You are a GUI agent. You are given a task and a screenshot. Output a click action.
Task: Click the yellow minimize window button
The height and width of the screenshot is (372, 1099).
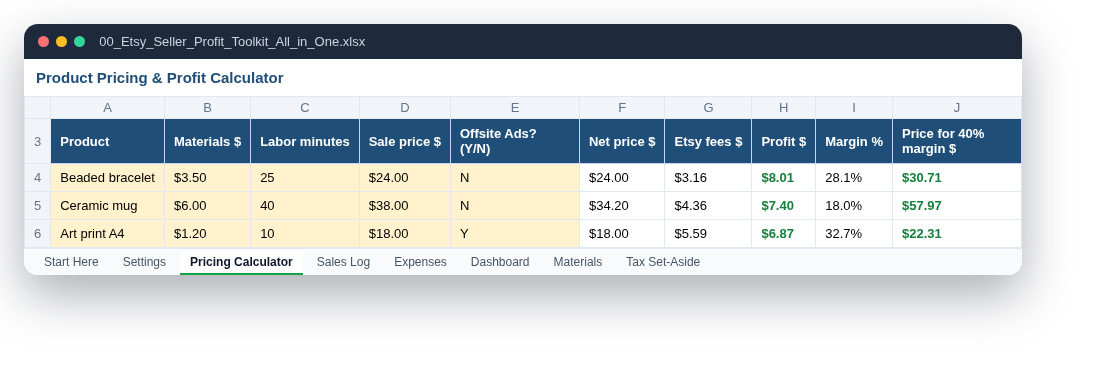tap(62, 41)
